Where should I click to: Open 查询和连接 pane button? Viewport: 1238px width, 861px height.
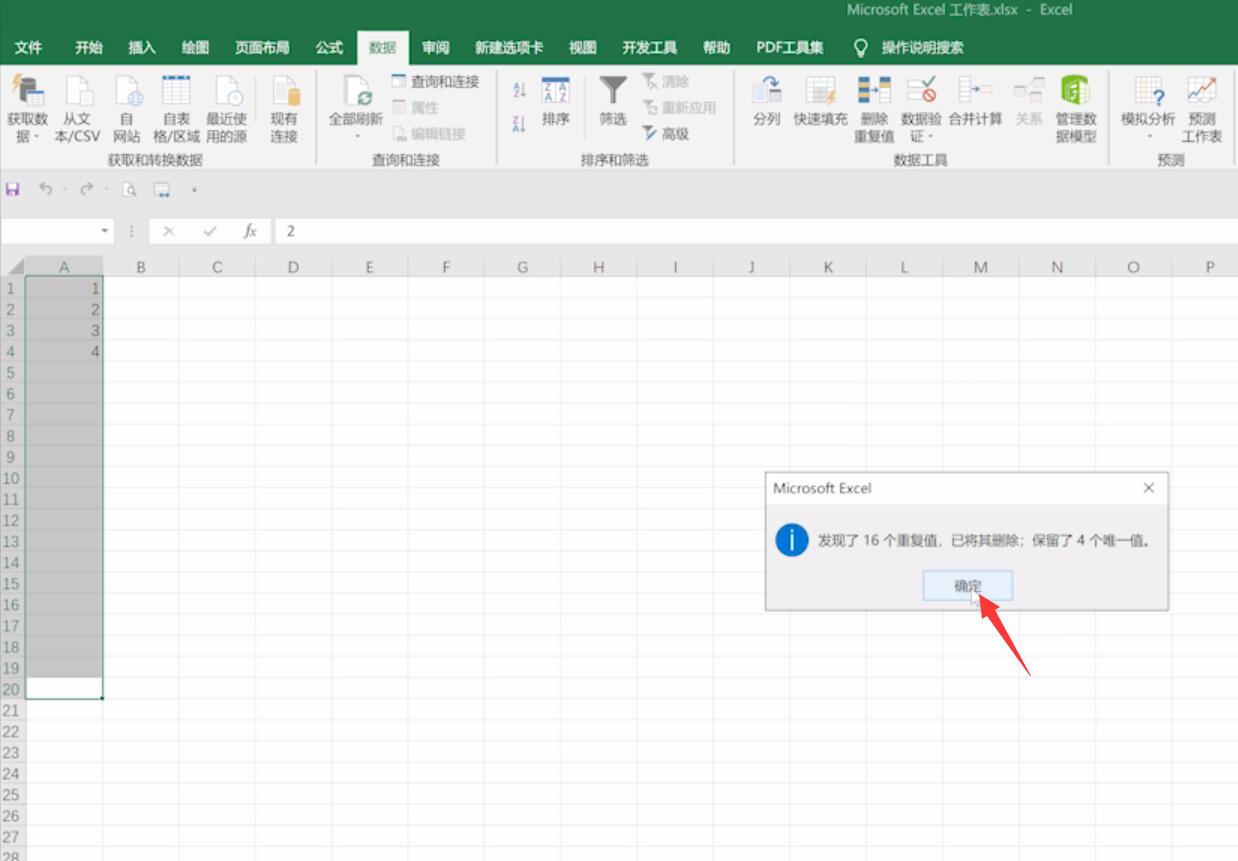click(x=435, y=81)
